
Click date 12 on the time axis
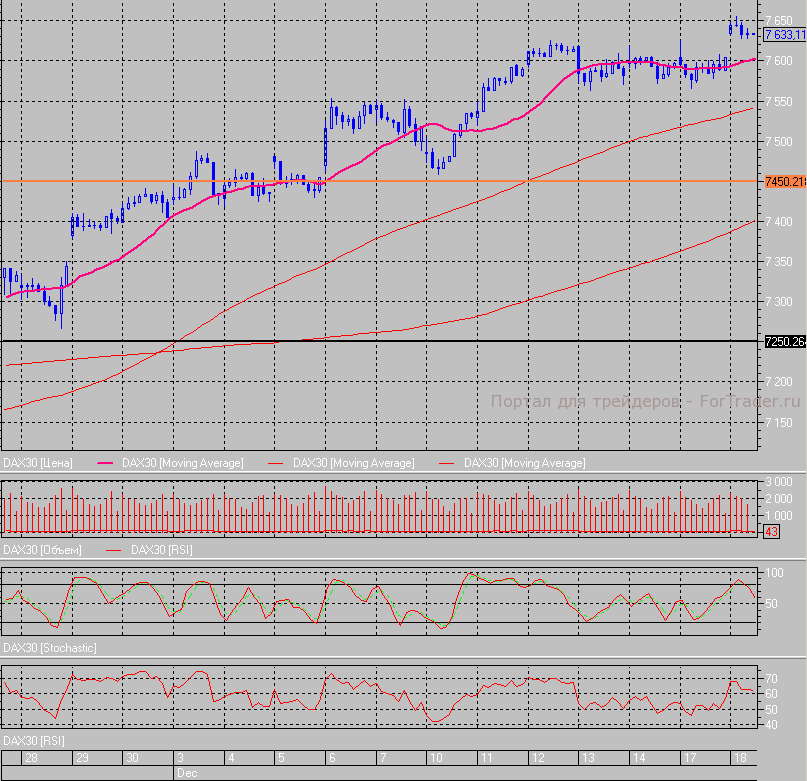click(x=538, y=758)
